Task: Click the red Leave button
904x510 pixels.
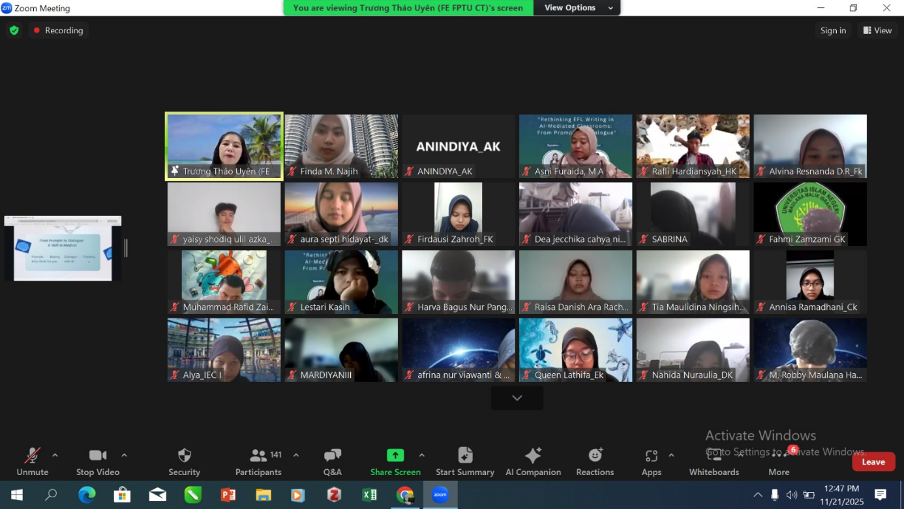Action: tap(873, 462)
